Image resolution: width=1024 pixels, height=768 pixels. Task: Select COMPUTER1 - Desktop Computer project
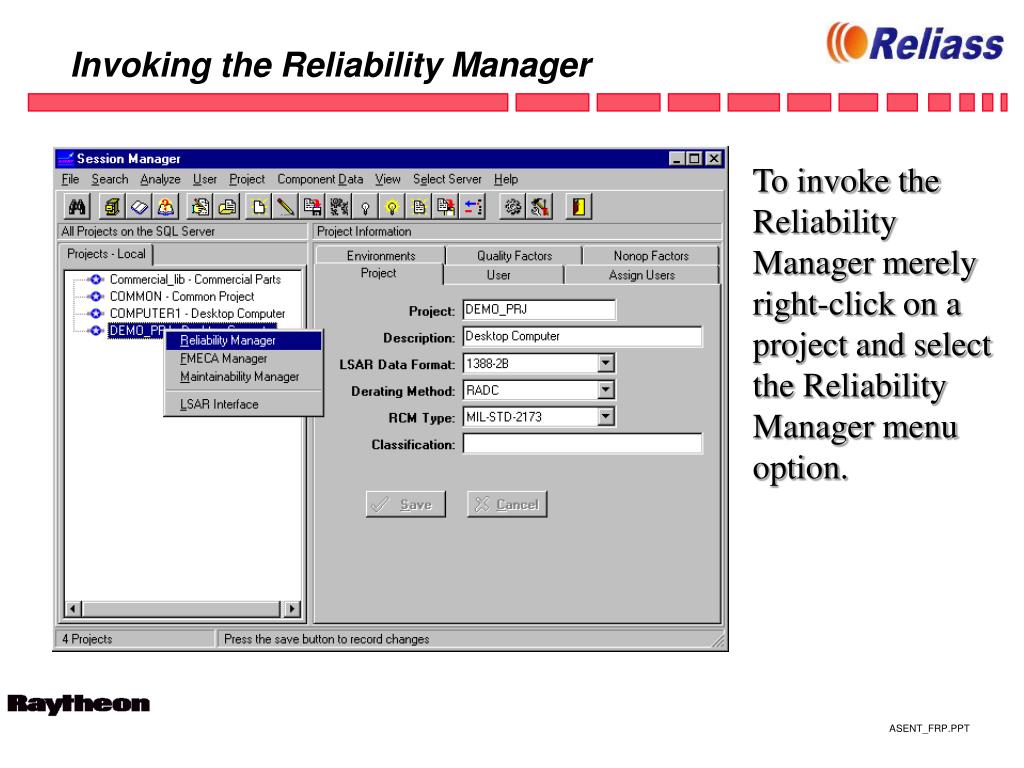pyautogui.click(x=197, y=313)
